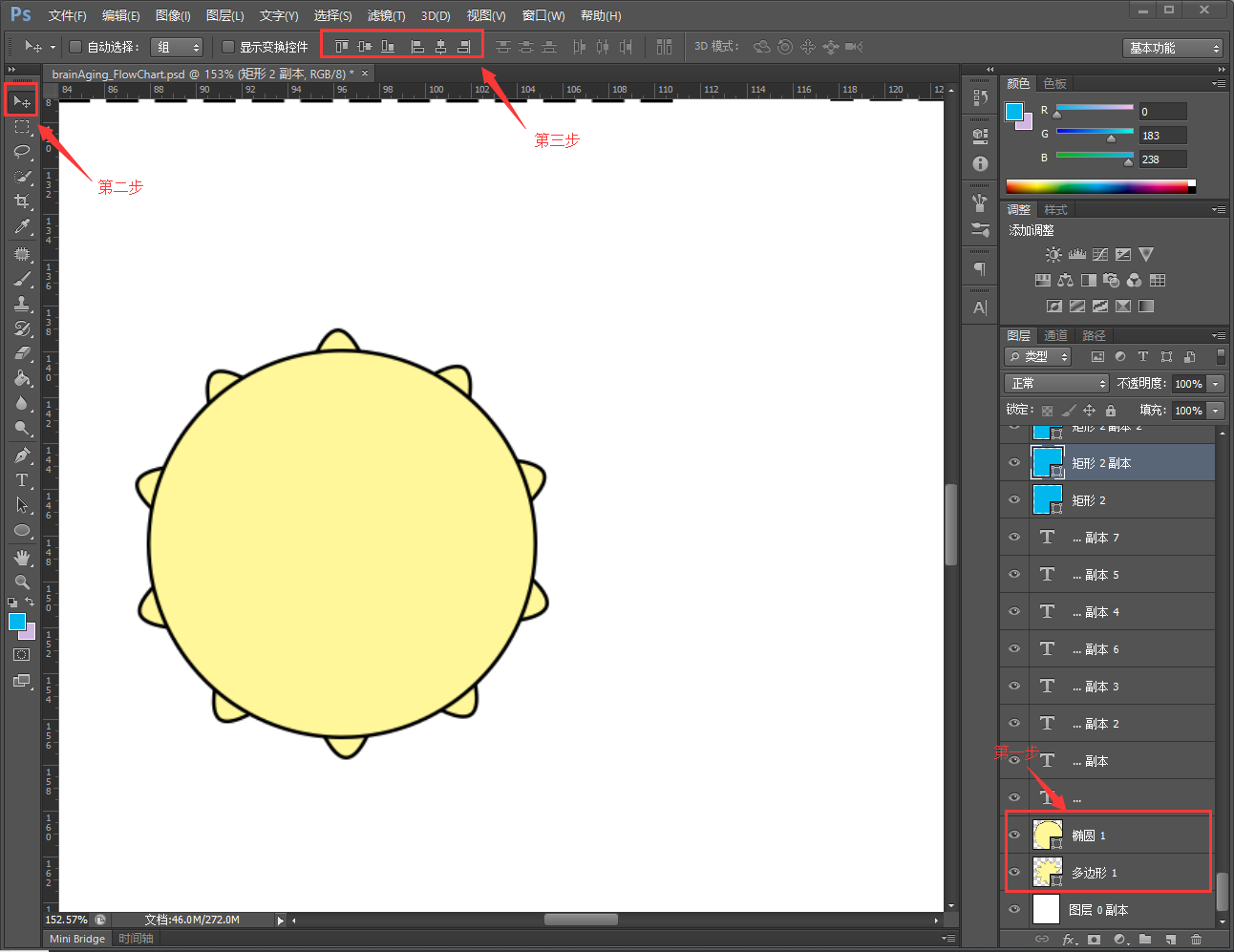
Task: Pick the Eyedropper tool
Action: [x=21, y=226]
